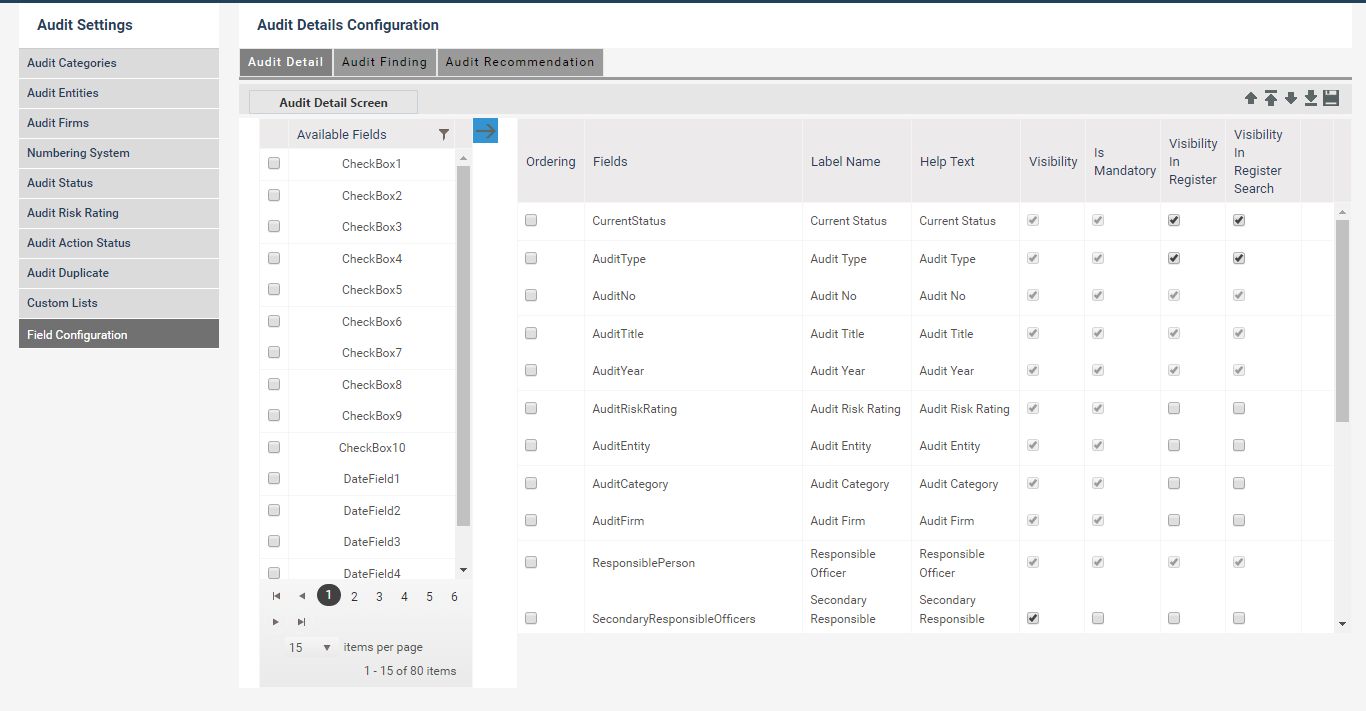Advance to next Available Fields page

tap(276, 621)
